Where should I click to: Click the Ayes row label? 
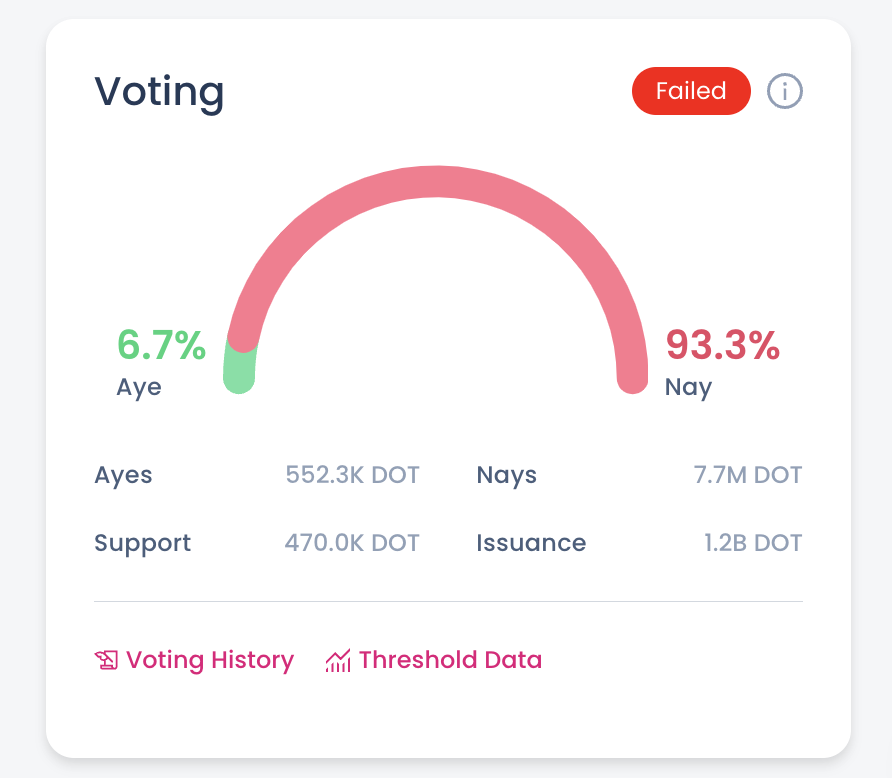123,475
